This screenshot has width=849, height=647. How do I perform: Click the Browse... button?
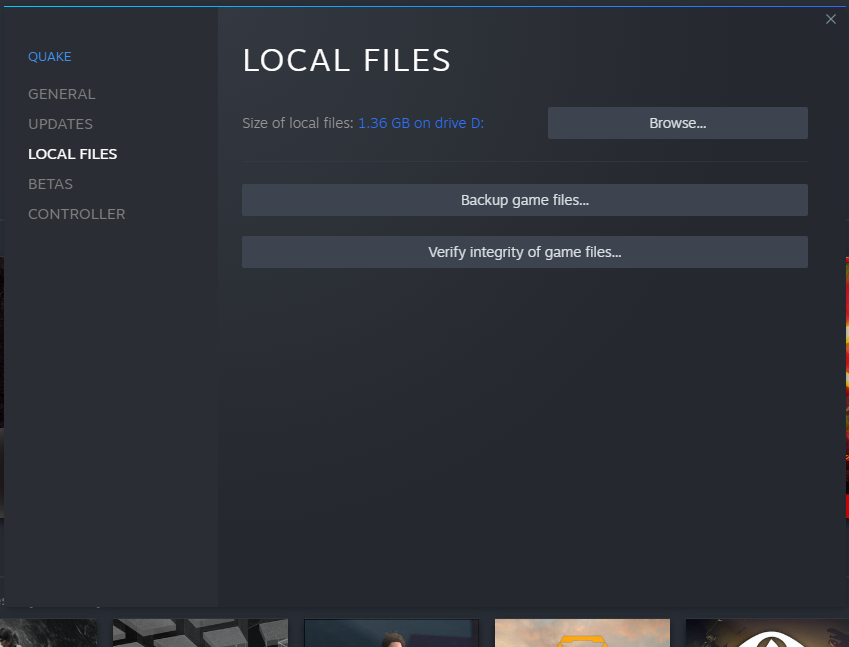[677, 123]
